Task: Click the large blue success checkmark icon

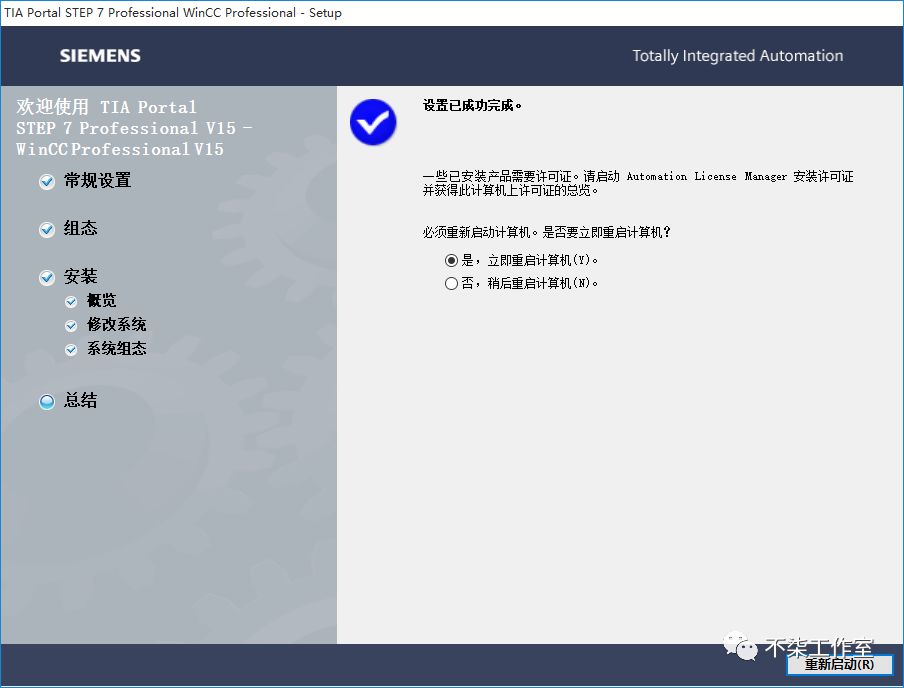Action: 373,122
